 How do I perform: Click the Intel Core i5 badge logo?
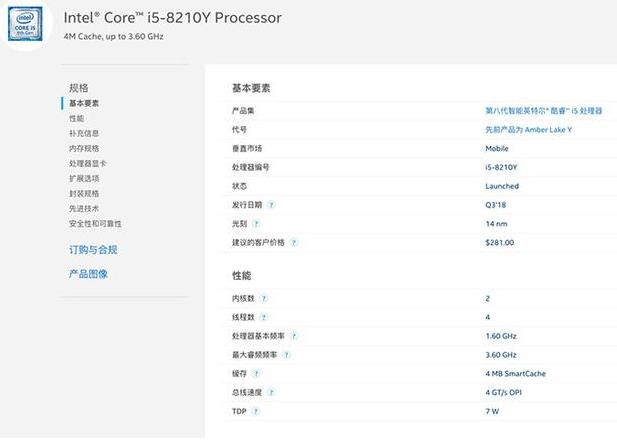pos(25,24)
